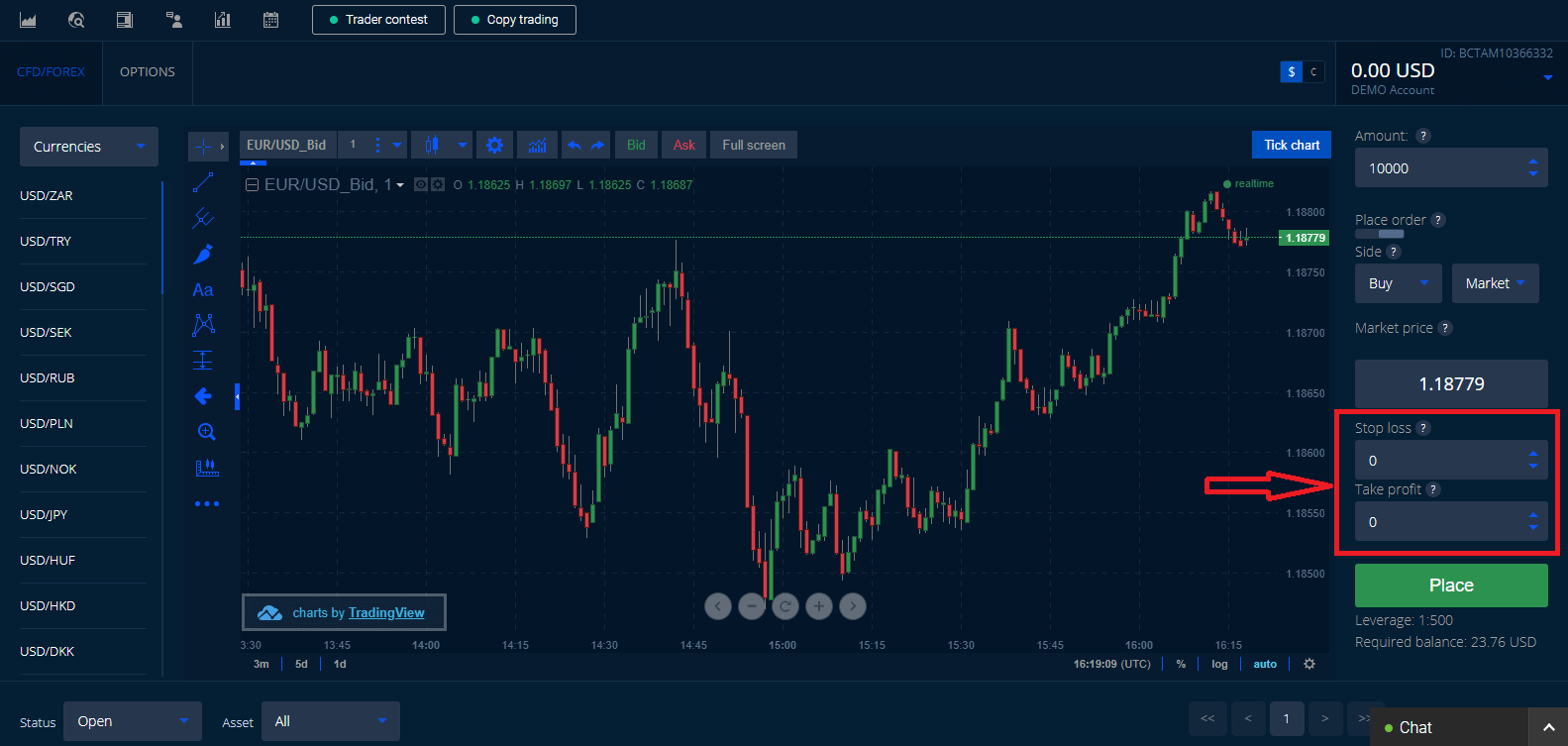The width and height of the screenshot is (1568, 746).
Task: Select the measure ruler chart tool
Action: [x=207, y=468]
